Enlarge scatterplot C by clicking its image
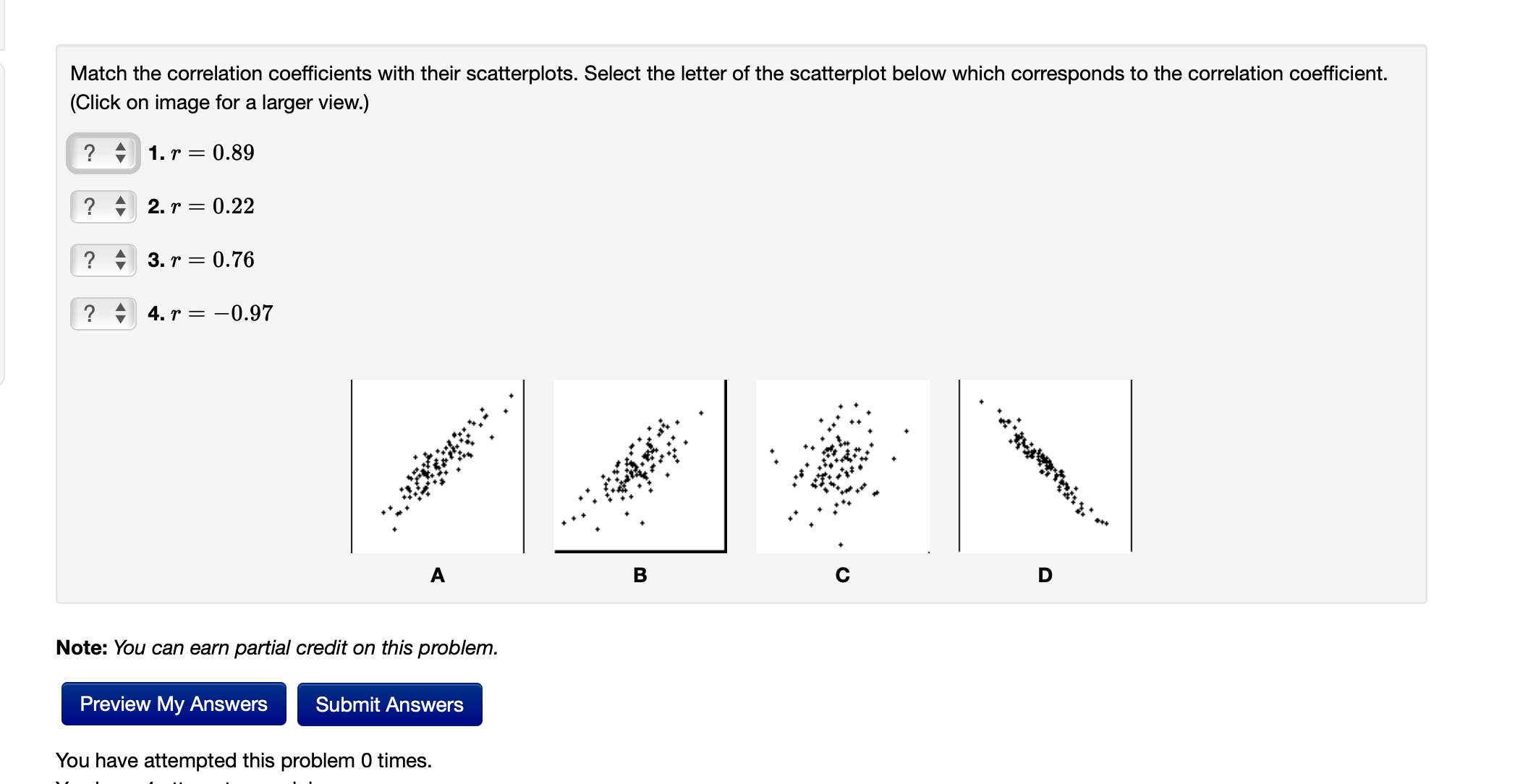Image resolution: width=1528 pixels, height=784 pixels. point(841,466)
